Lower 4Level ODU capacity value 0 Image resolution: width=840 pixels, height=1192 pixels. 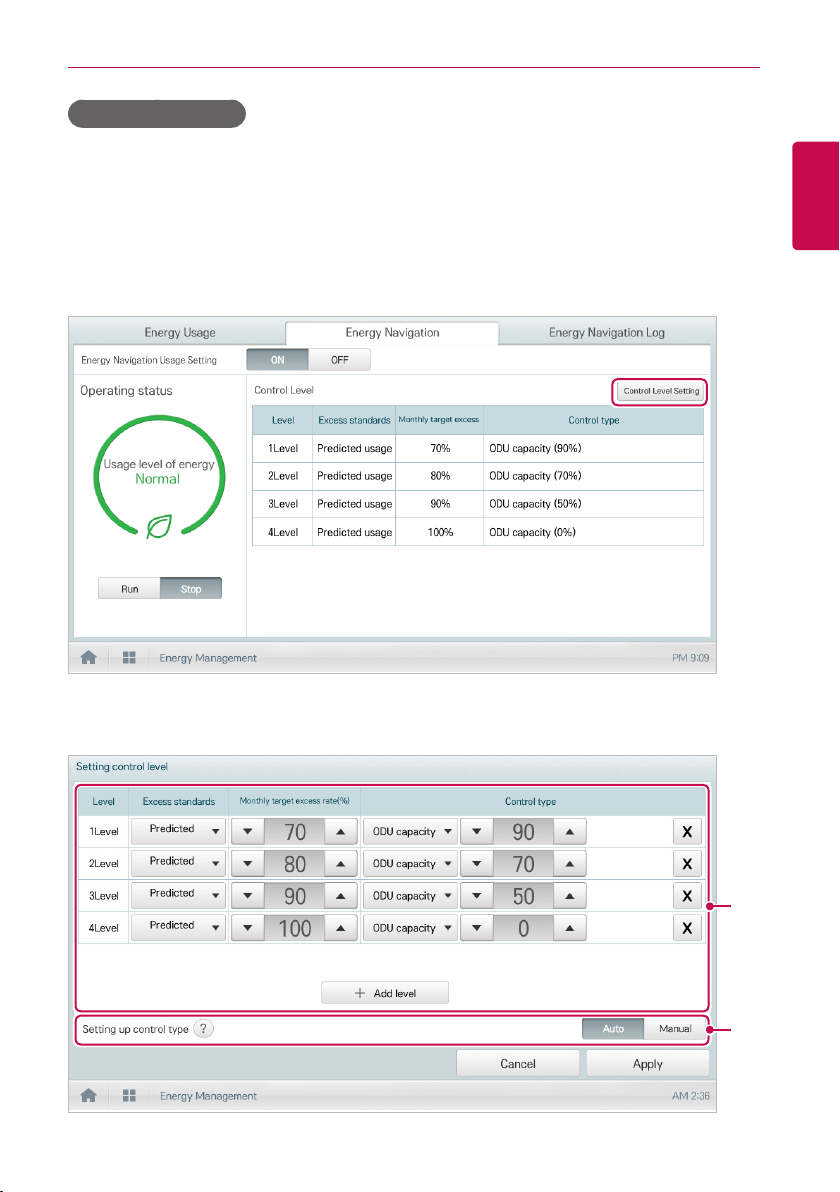pos(477,927)
